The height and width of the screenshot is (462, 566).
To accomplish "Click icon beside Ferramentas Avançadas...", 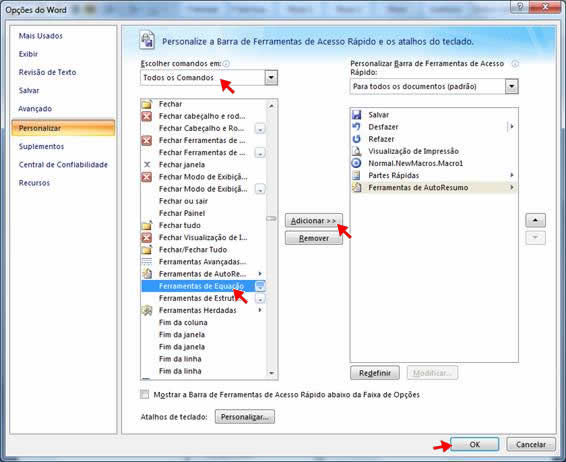I will pos(147,262).
